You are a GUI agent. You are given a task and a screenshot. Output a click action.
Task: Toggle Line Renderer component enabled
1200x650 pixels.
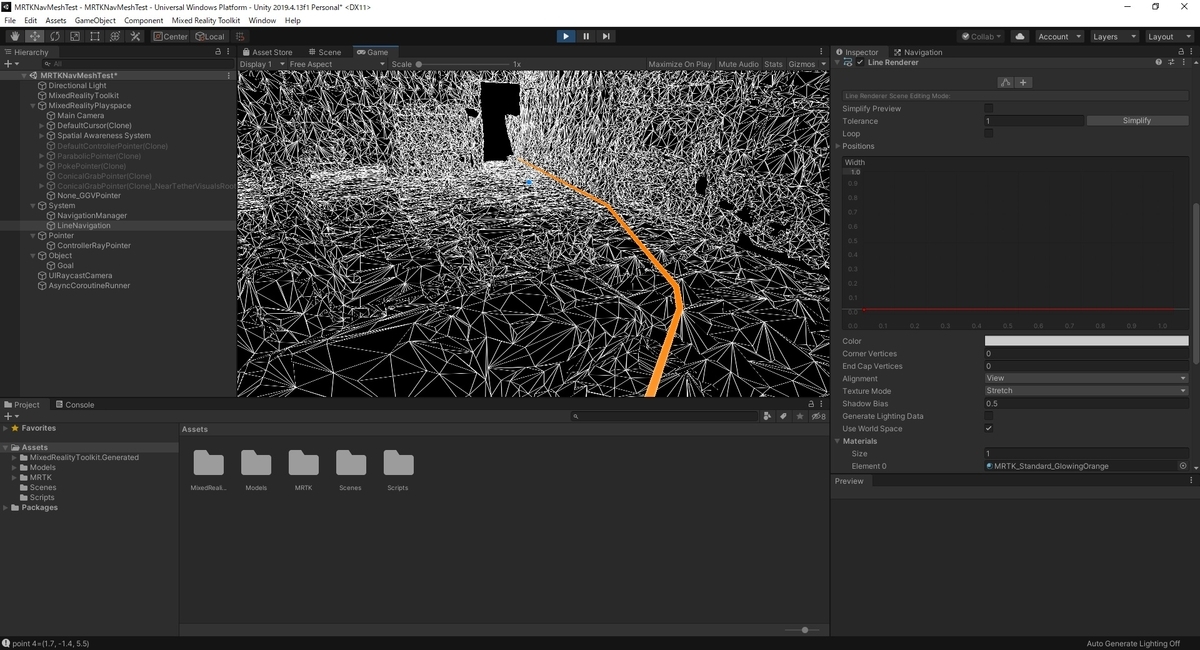point(860,62)
